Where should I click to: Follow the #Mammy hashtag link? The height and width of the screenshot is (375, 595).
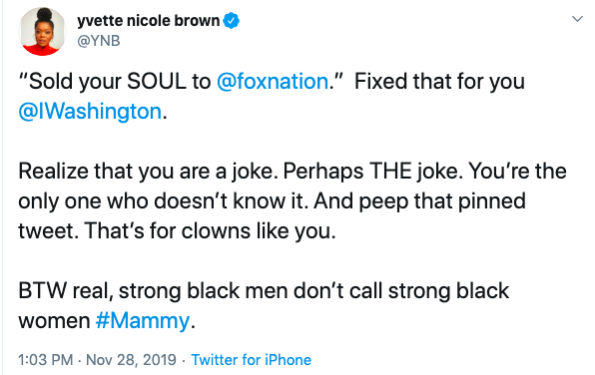click(142, 320)
